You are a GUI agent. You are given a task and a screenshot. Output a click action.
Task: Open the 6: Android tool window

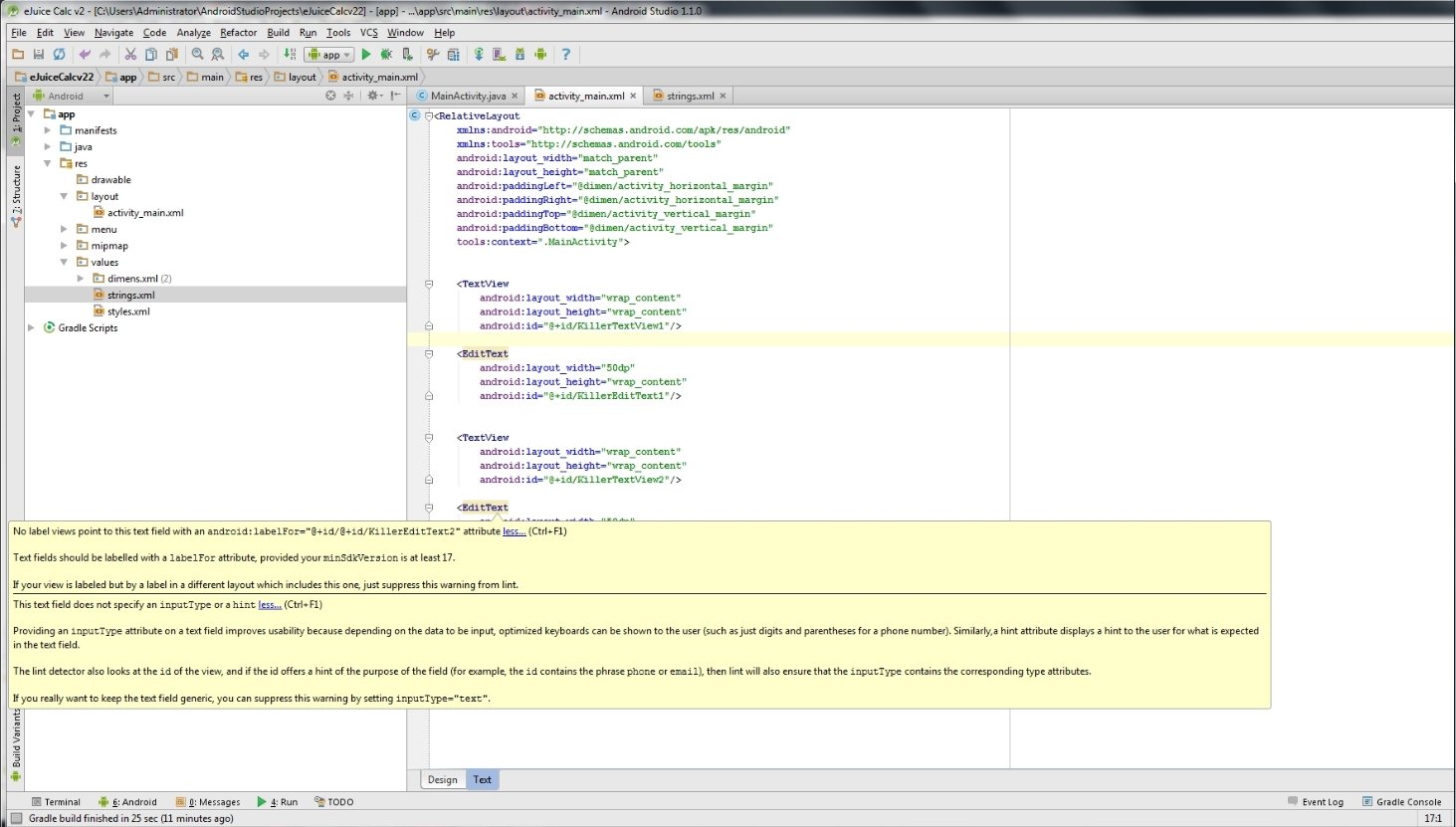[x=128, y=802]
